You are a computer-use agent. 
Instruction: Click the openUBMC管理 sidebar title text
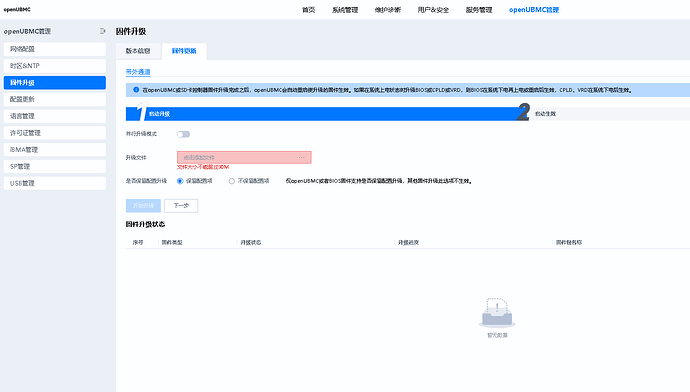(27, 31)
